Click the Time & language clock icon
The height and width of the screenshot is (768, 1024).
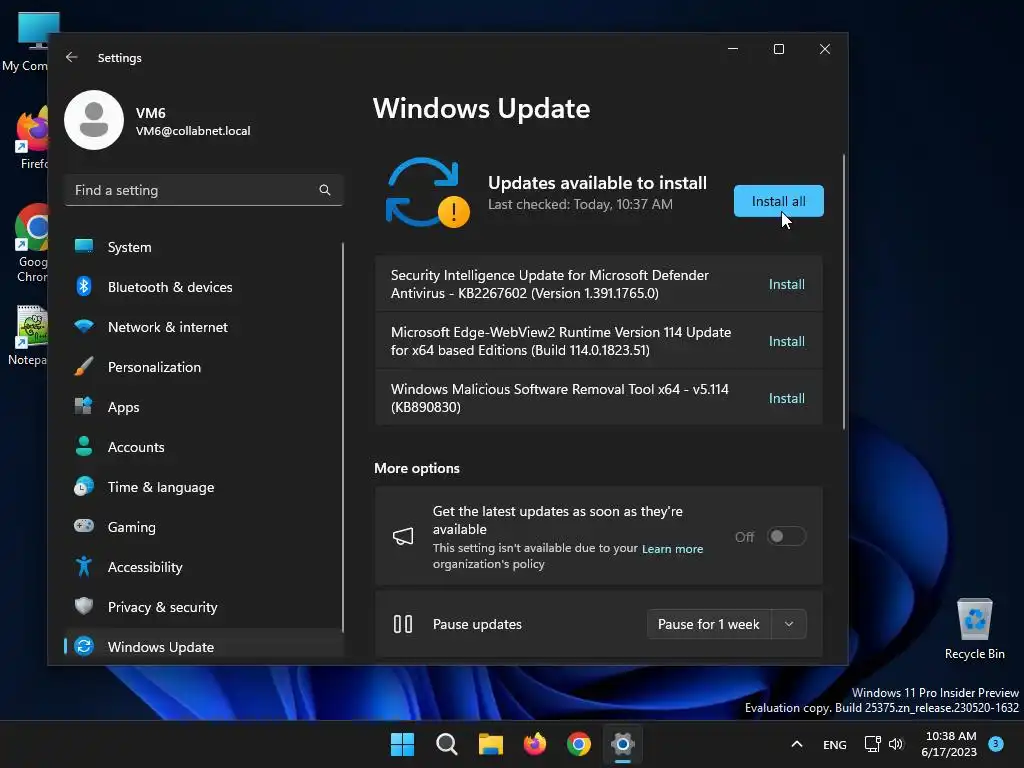click(x=84, y=487)
